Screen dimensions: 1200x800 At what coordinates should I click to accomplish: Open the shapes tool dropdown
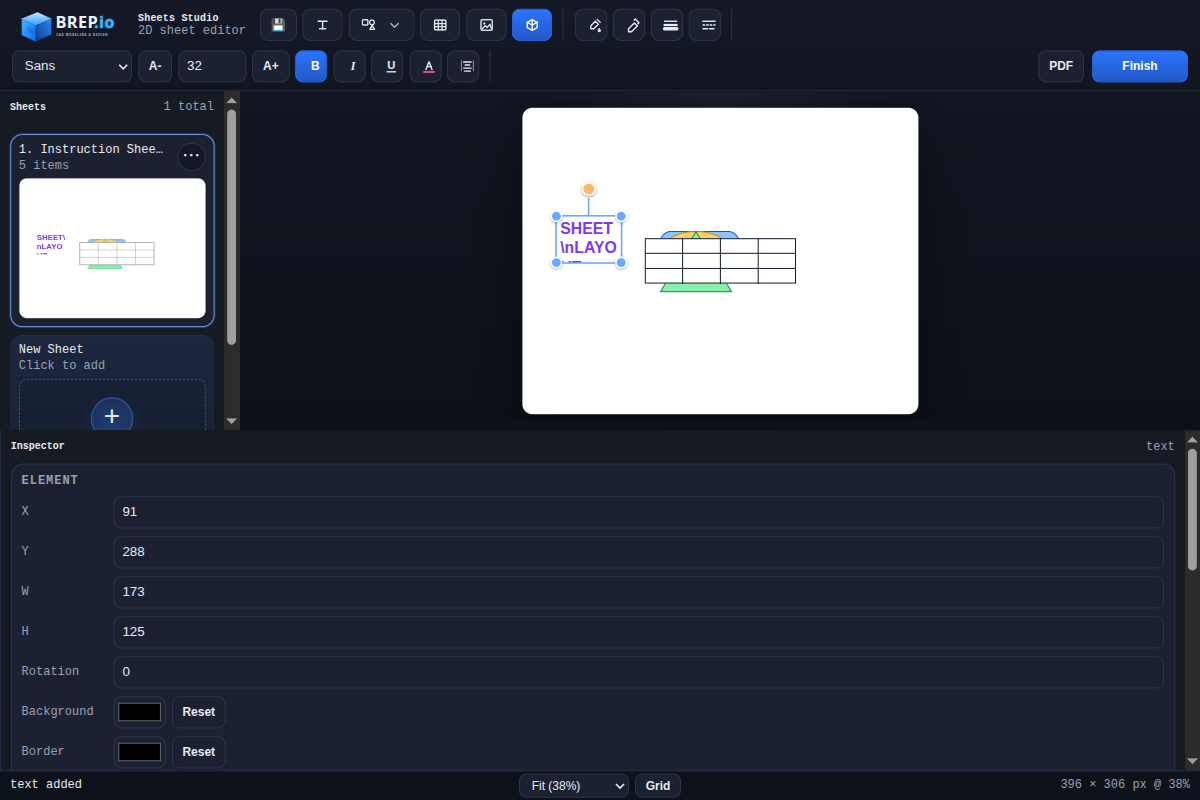(381, 25)
